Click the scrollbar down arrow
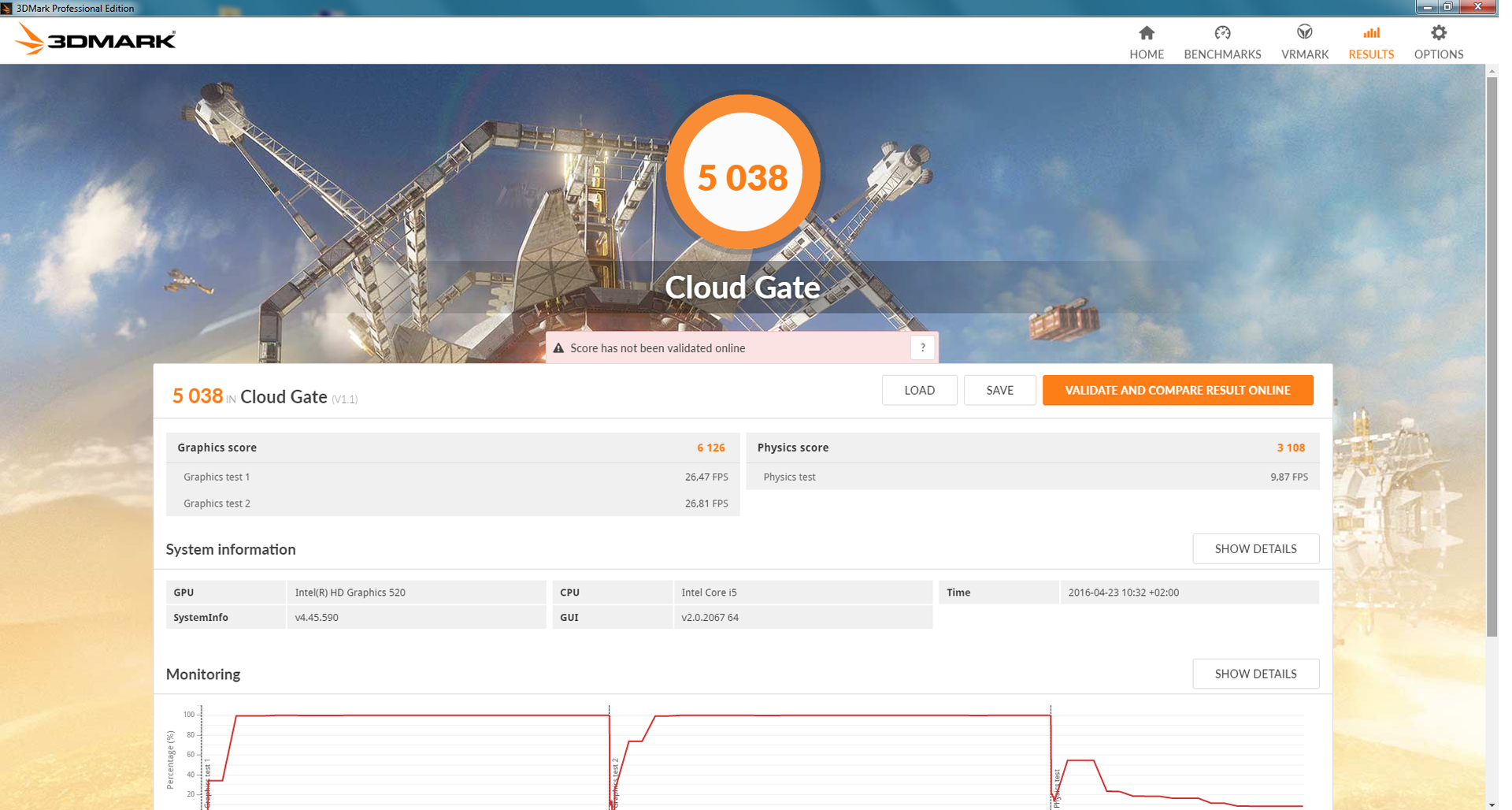This screenshot has width=1512, height=810. 1492,804
